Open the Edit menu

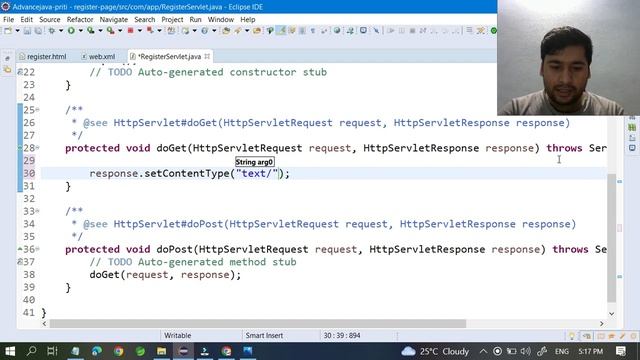point(27,20)
